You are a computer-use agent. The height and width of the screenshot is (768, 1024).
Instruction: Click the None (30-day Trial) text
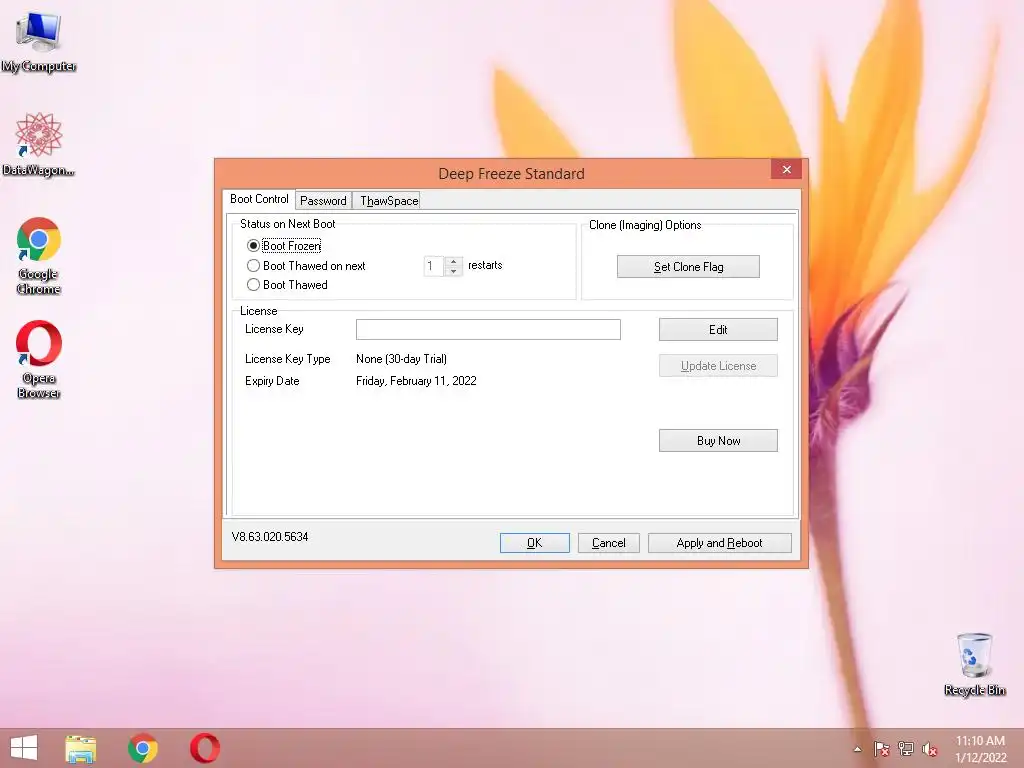(x=401, y=359)
